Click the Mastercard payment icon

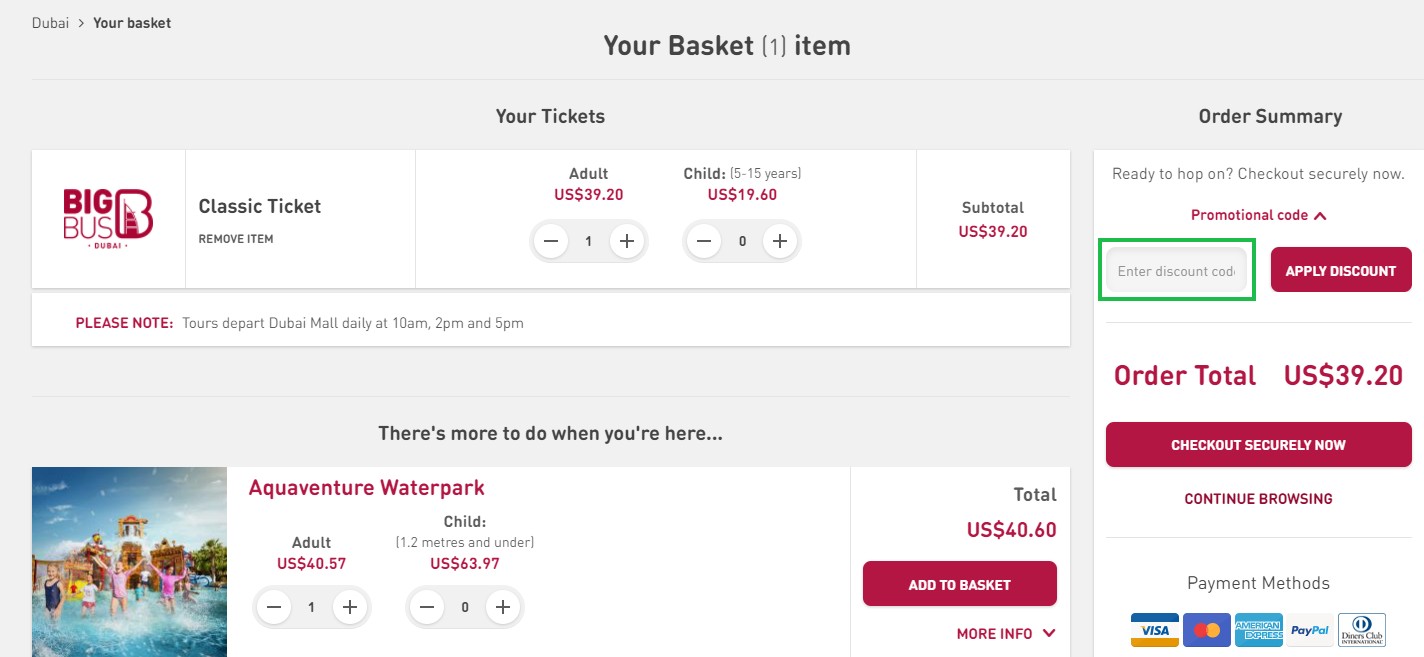coord(1207,630)
